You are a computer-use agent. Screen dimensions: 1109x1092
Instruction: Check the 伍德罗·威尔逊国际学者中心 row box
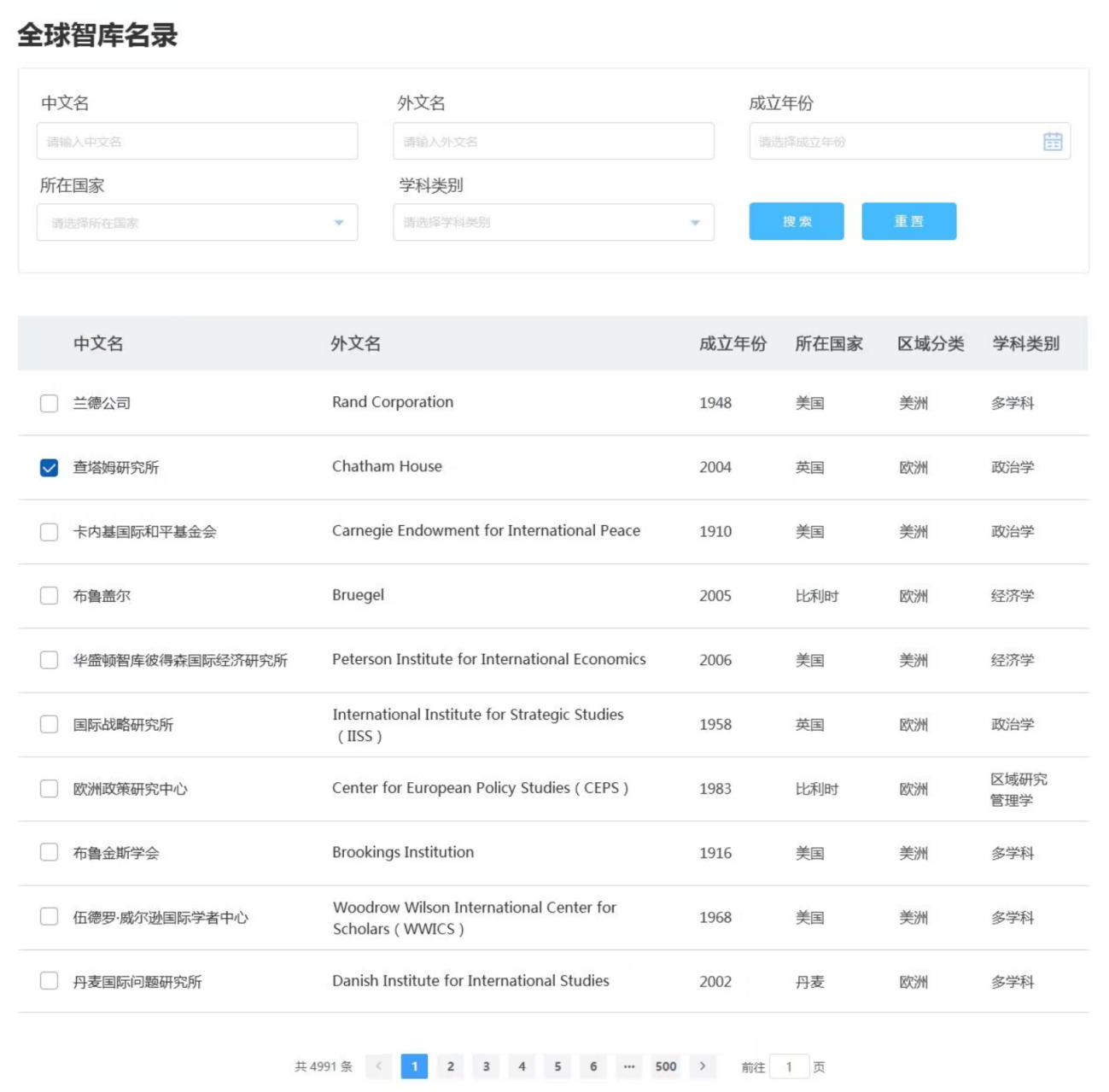tap(49, 916)
